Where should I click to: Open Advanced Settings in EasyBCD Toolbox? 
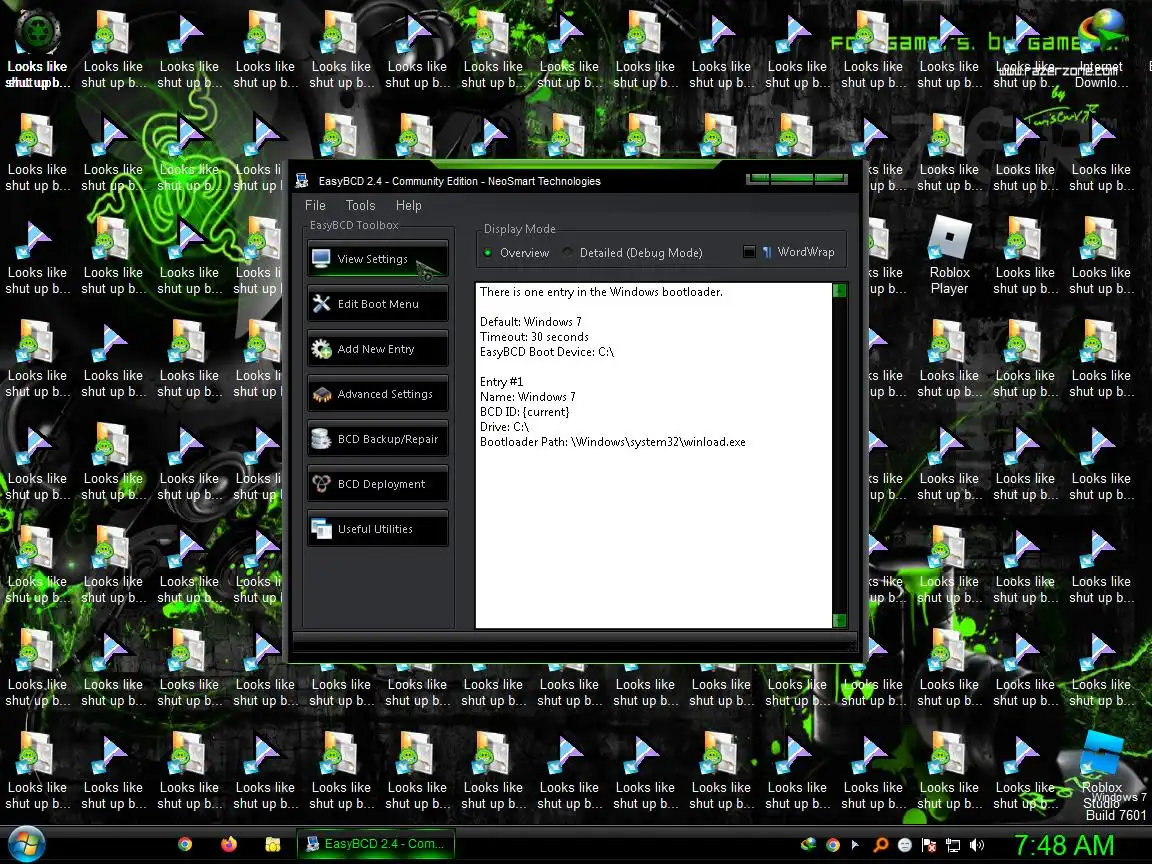(x=378, y=394)
